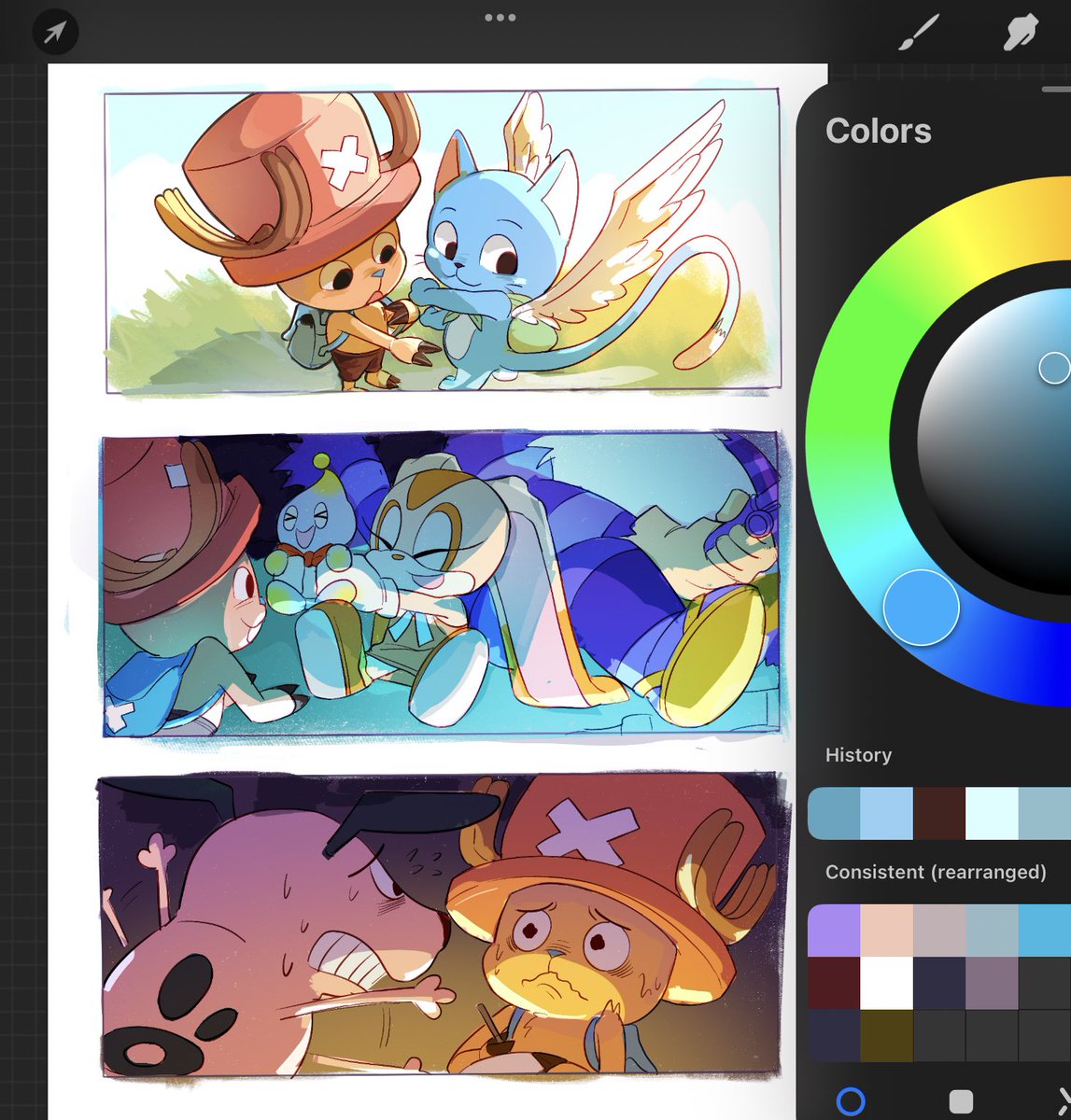Choose the dark navy swatch left of olive
Viewport: 1071px width, 1120px height.
click(x=834, y=1035)
